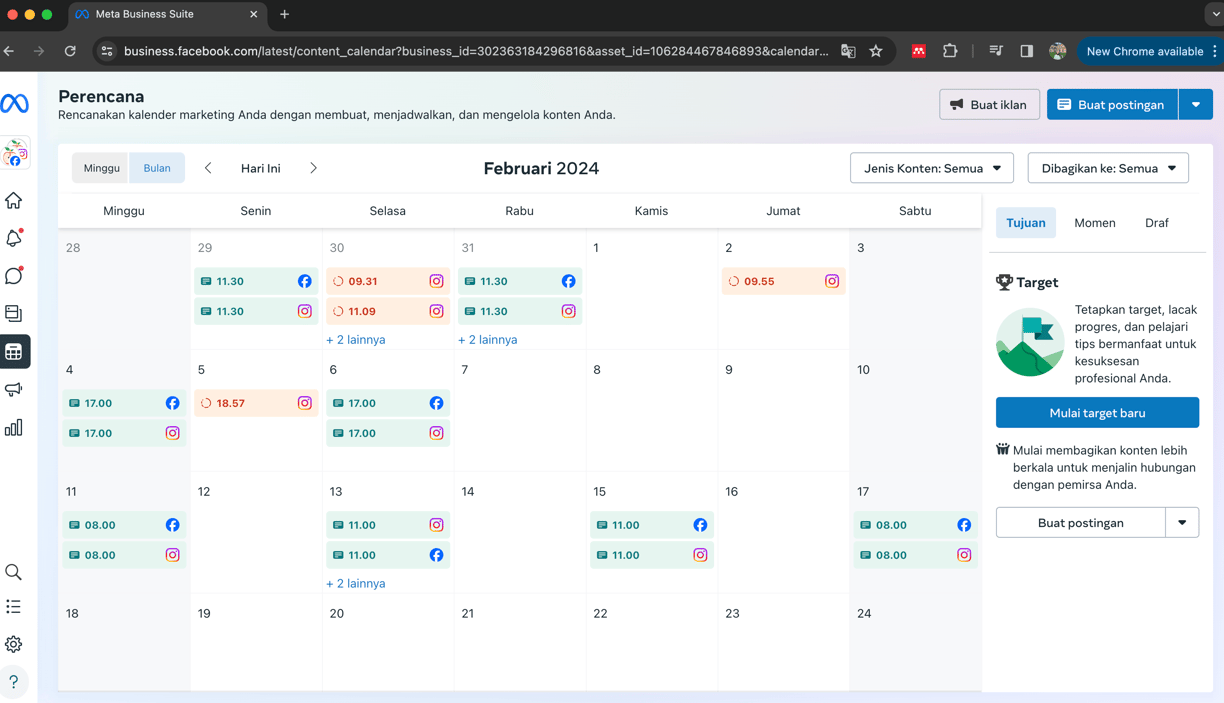The image size is (1224, 703).
Task: Open new browser tab
Action: (285, 14)
